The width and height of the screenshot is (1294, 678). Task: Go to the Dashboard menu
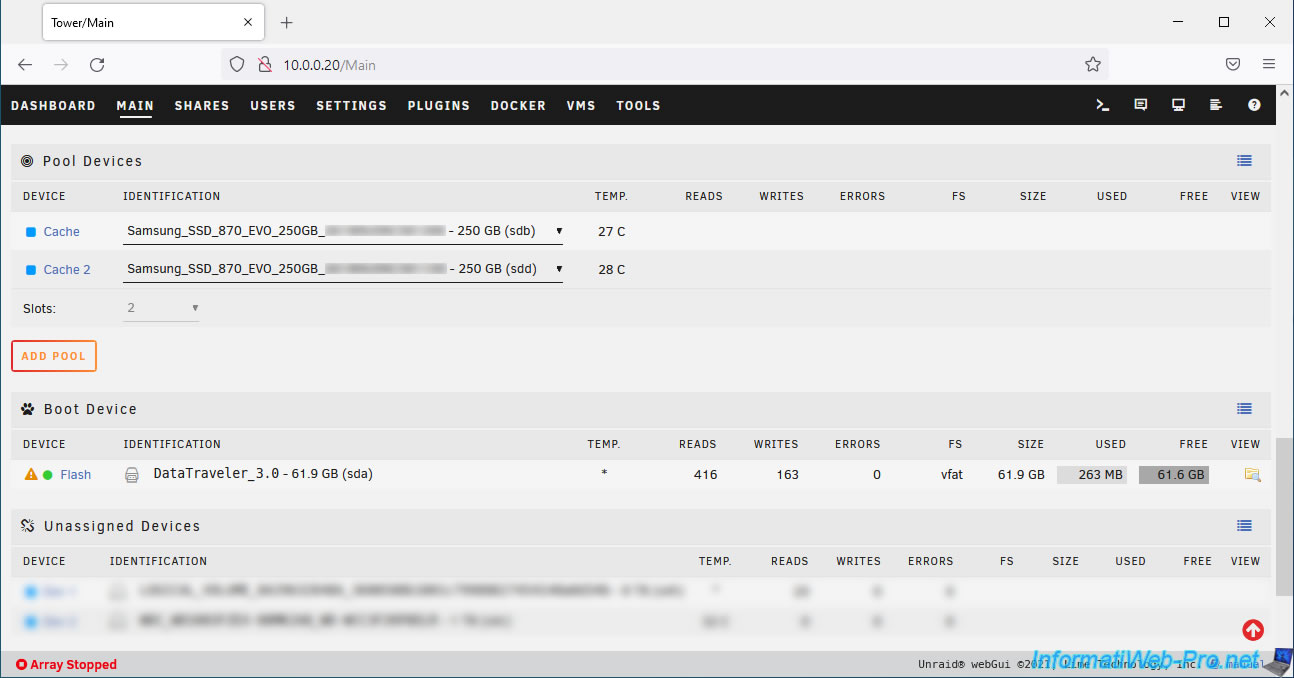pyautogui.click(x=53, y=106)
